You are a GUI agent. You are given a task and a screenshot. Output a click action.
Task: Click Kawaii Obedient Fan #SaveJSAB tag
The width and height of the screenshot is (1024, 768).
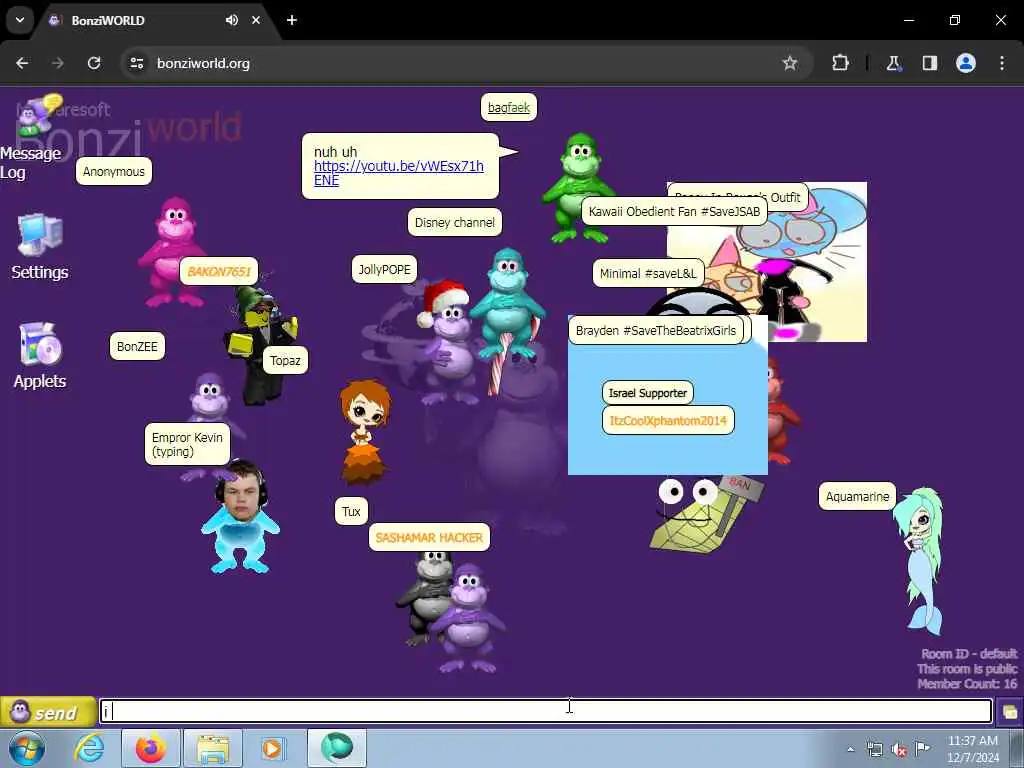[x=674, y=212]
